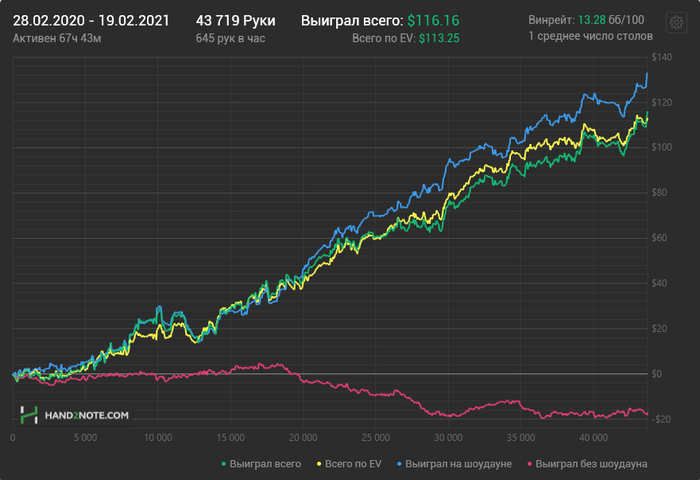Viewport: 700px width, 480px height.
Task: Click the EV total value $113.25
Action: (x=439, y=38)
